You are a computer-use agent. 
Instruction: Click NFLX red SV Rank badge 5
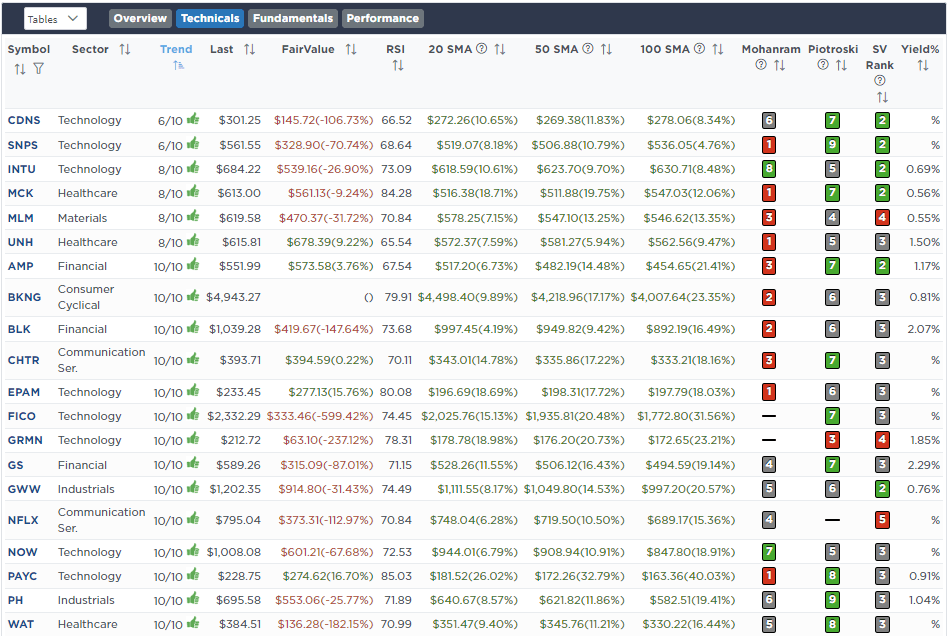tap(882, 520)
